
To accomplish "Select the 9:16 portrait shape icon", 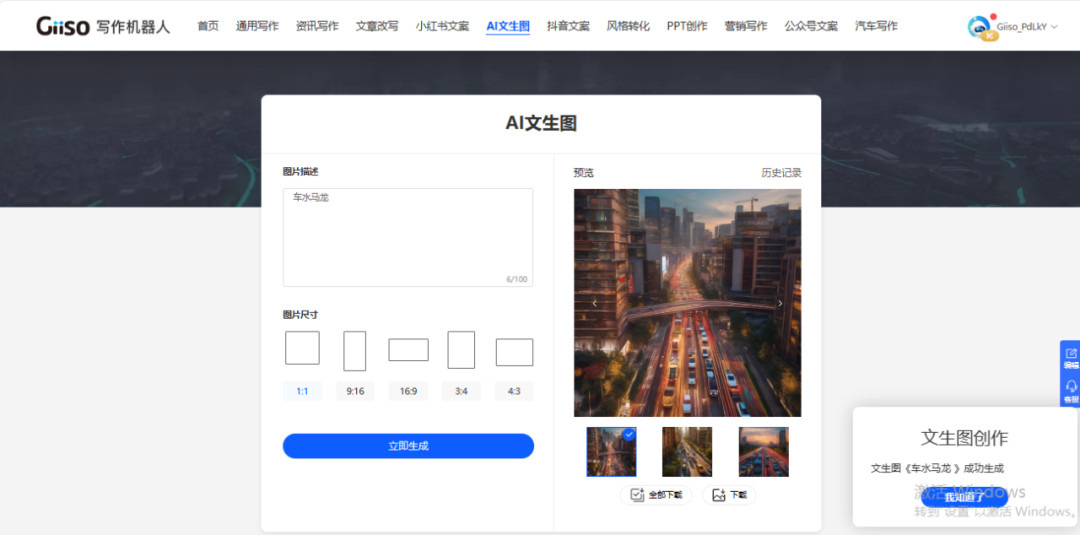I will tap(354, 351).
